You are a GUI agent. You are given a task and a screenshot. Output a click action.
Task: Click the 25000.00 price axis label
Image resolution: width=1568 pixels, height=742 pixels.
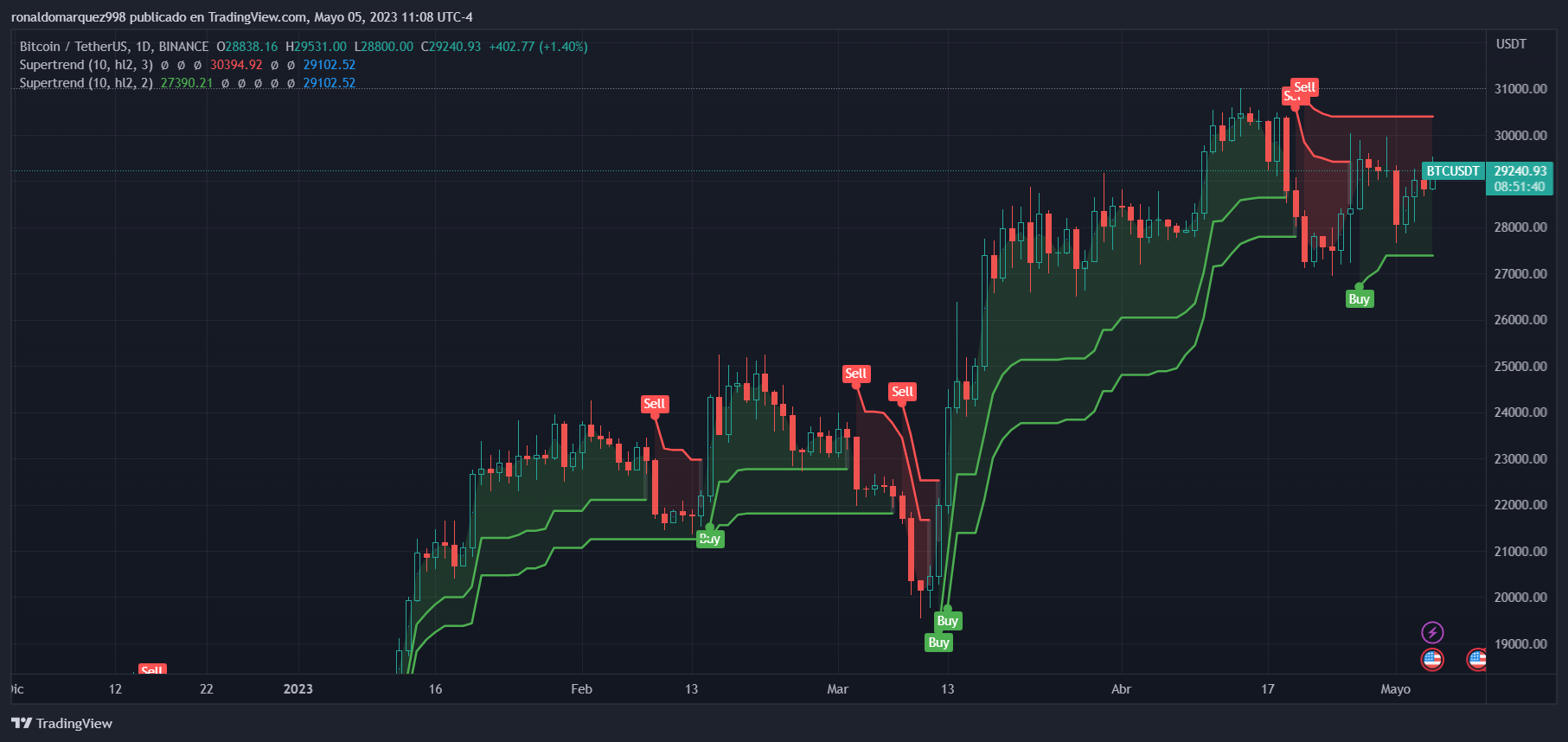coord(1520,366)
